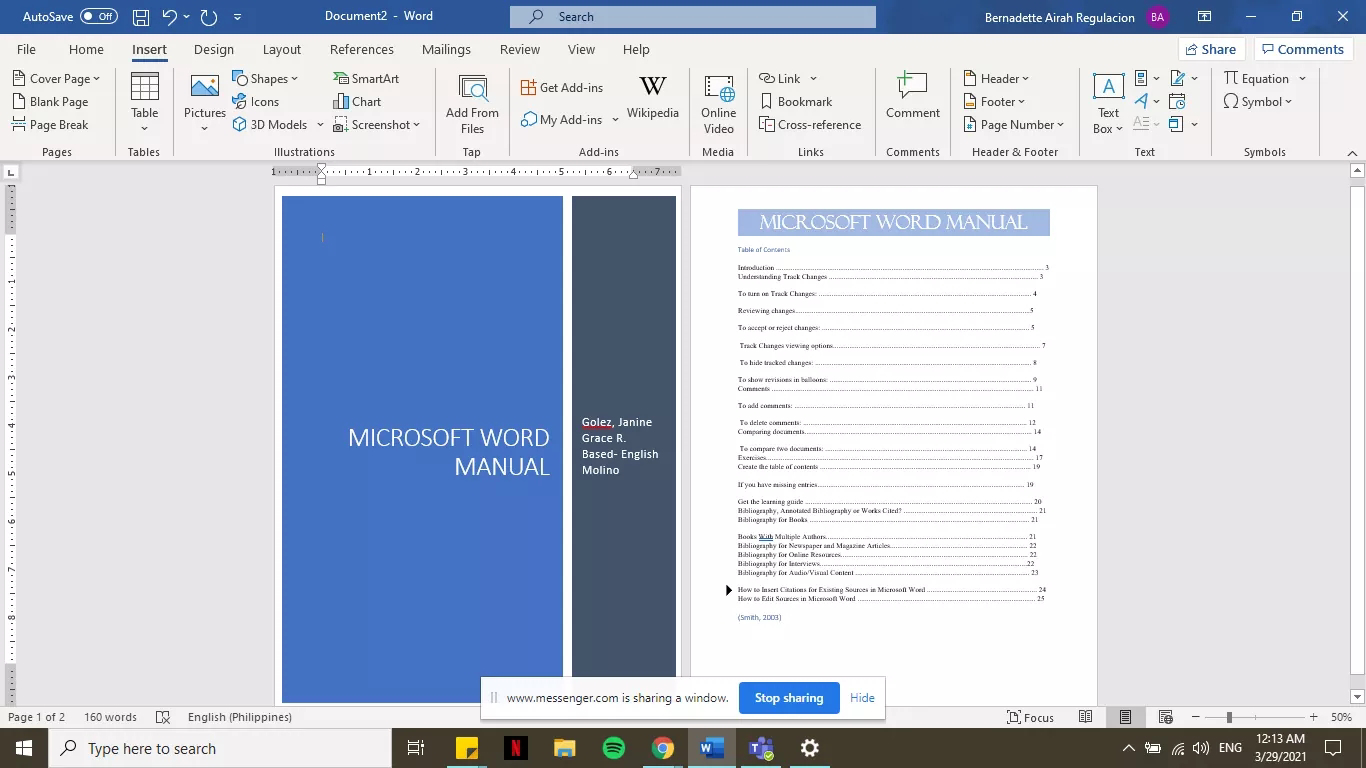1366x768 pixels.
Task: Open the Quick Access Toolbar customize arrow
Action: pyautogui.click(x=237, y=17)
